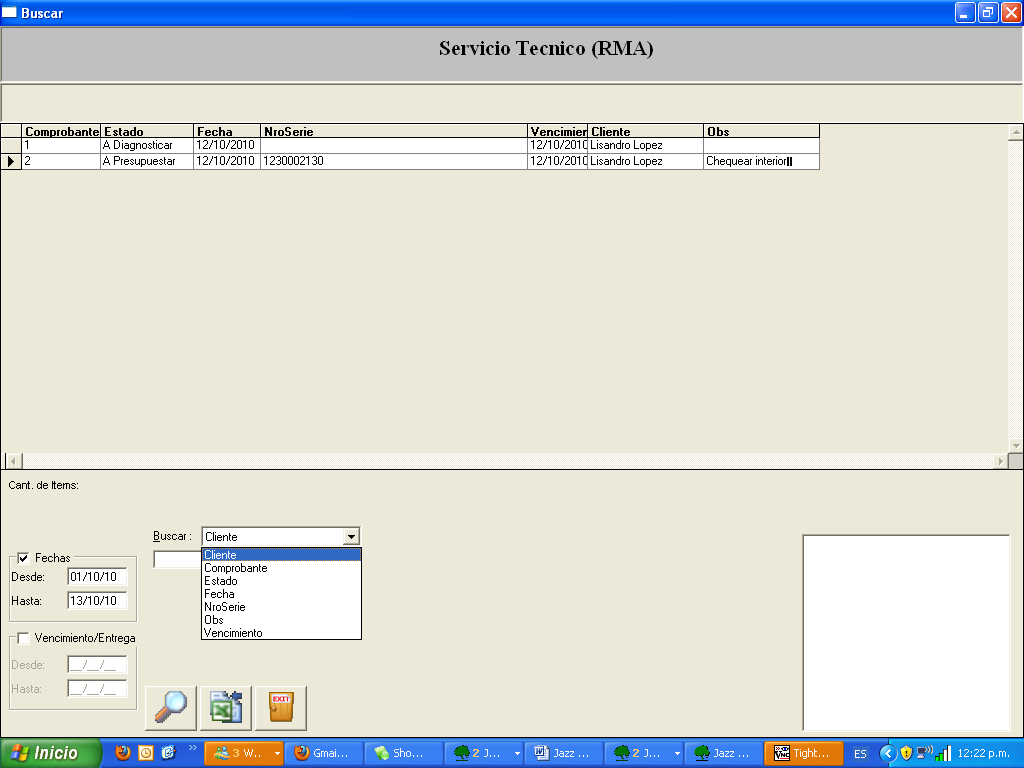
Task: Click the Obs column header
Action: click(x=761, y=131)
